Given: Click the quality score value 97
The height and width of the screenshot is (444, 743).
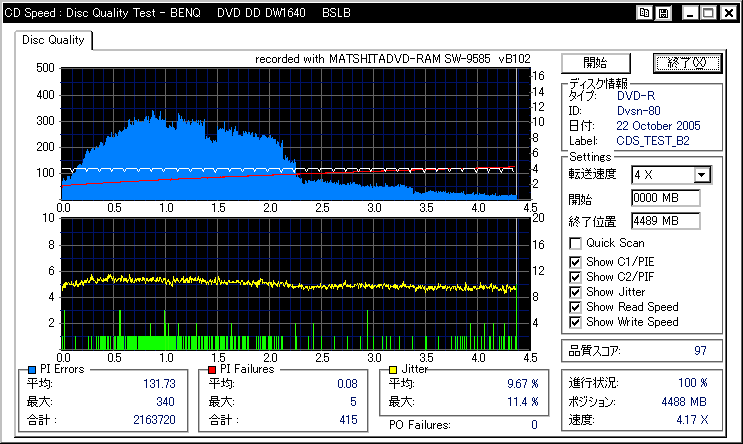Looking at the screenshot, I should [700, 351].
